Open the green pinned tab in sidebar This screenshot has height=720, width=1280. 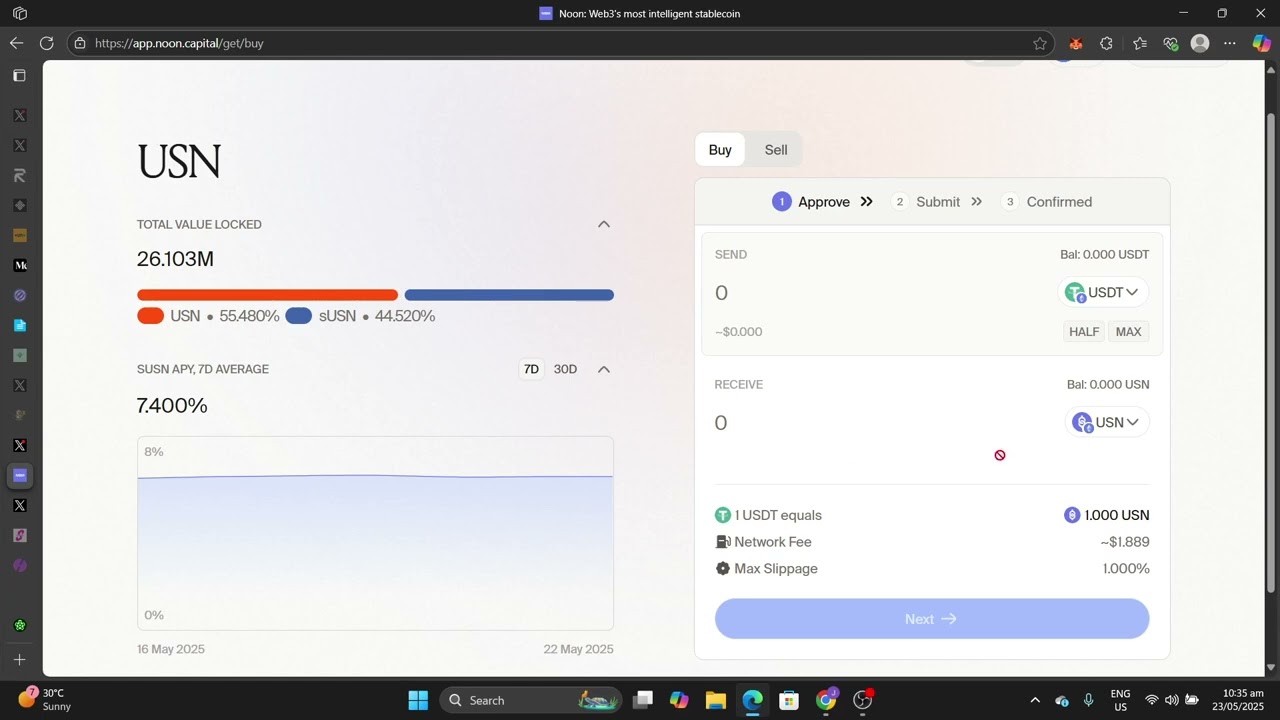click(19, 625)
